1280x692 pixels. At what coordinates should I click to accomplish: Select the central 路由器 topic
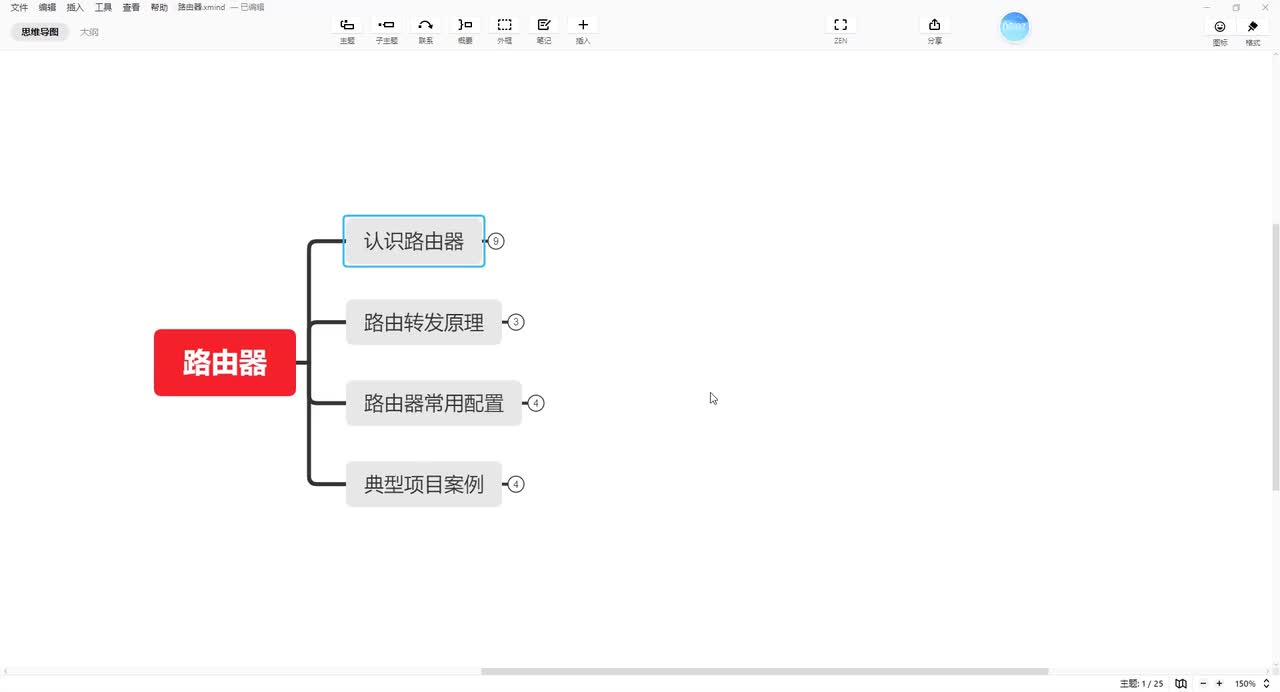pos(225,362)
